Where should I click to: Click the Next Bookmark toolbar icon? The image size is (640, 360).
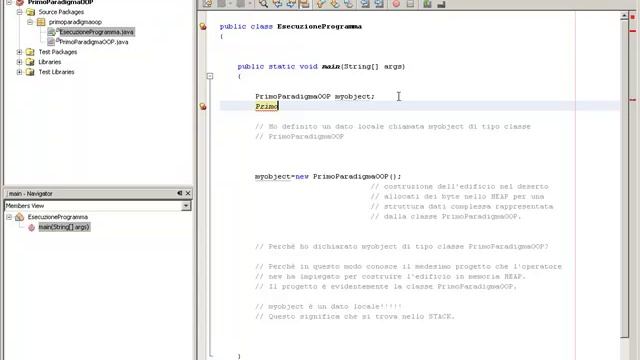coord(335,4)
